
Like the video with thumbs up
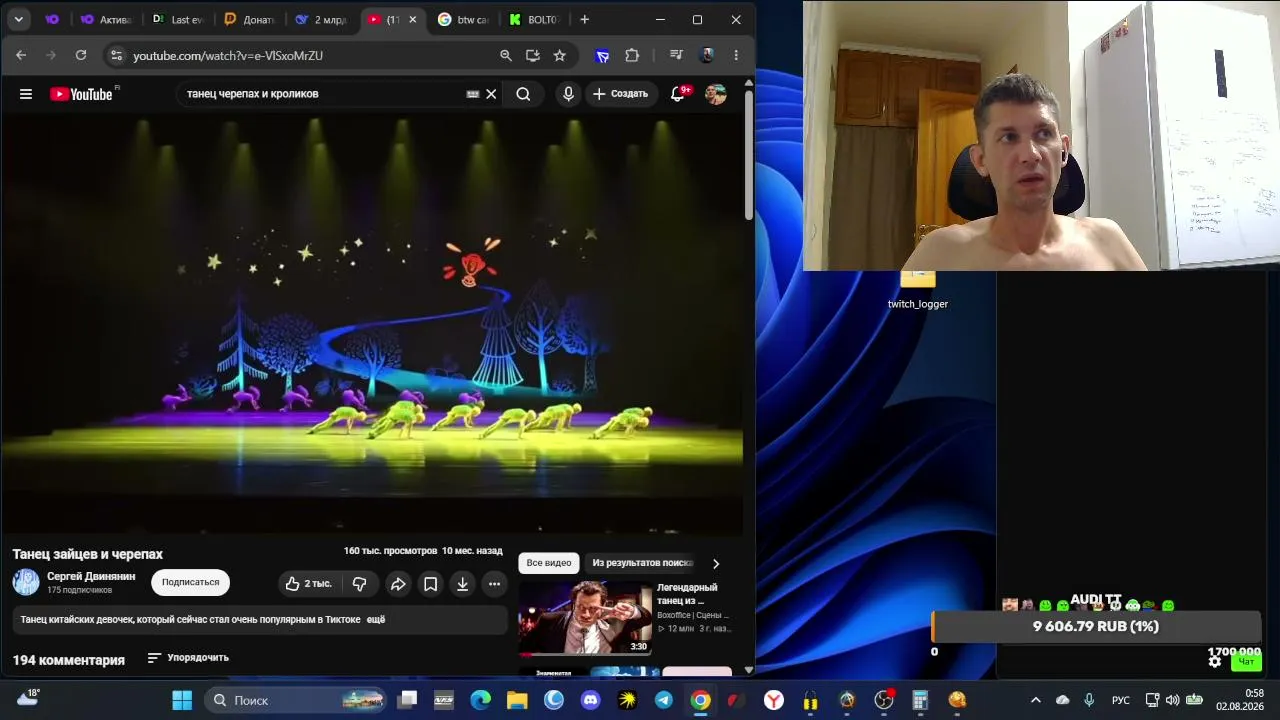tap(308, 584)
